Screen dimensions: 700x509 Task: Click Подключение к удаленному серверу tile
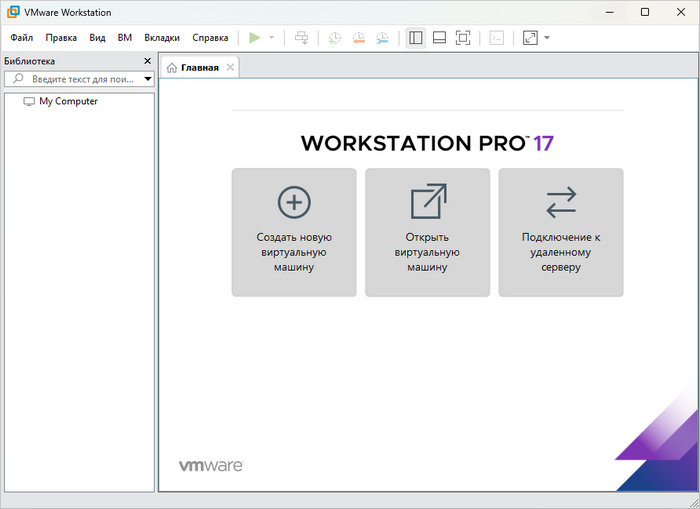point(560,232)
